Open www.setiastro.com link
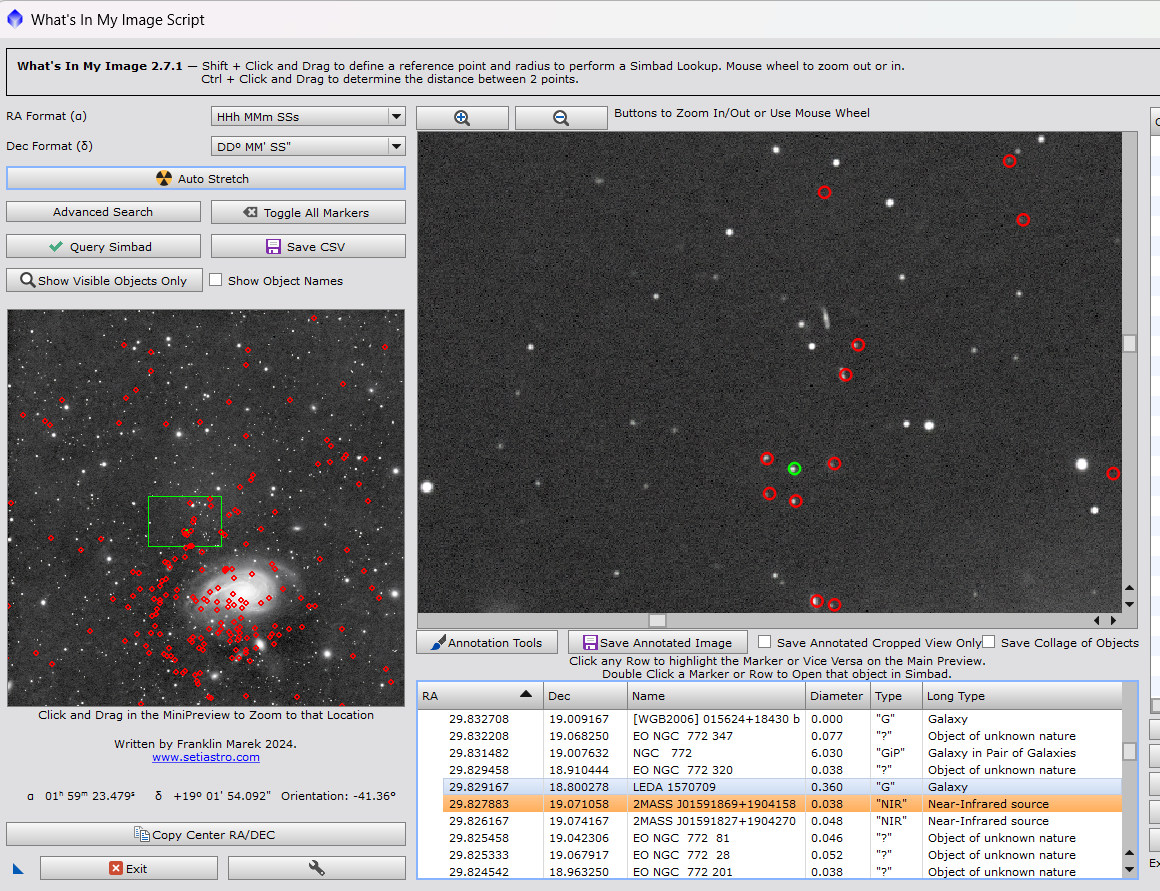Viewport: 1160px width, 891px height. coord(206,757)
